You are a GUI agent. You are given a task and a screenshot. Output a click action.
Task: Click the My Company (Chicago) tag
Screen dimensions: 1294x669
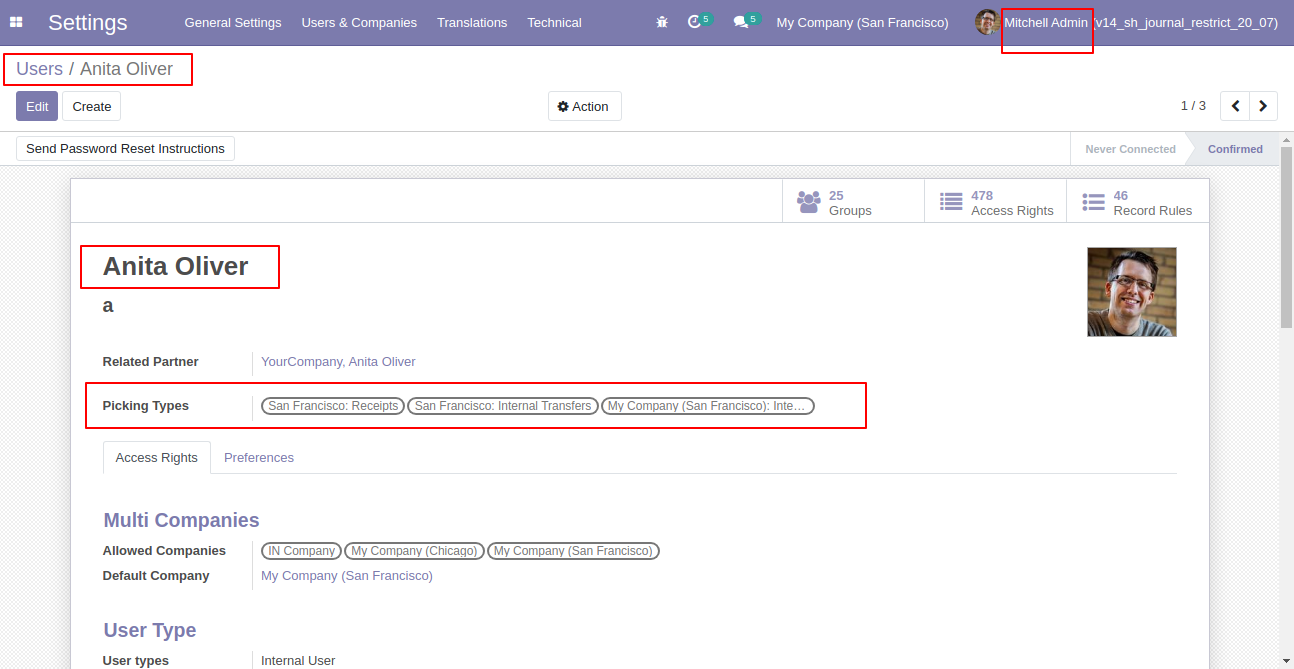coord(414,551)
